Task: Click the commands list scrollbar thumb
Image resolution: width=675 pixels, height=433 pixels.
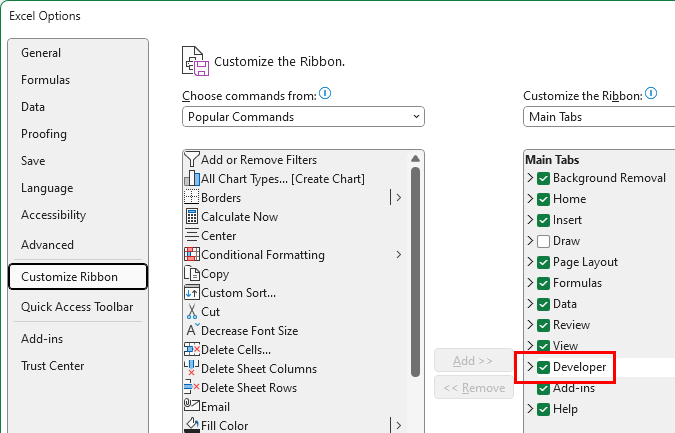Action: (x=415, y=272)
